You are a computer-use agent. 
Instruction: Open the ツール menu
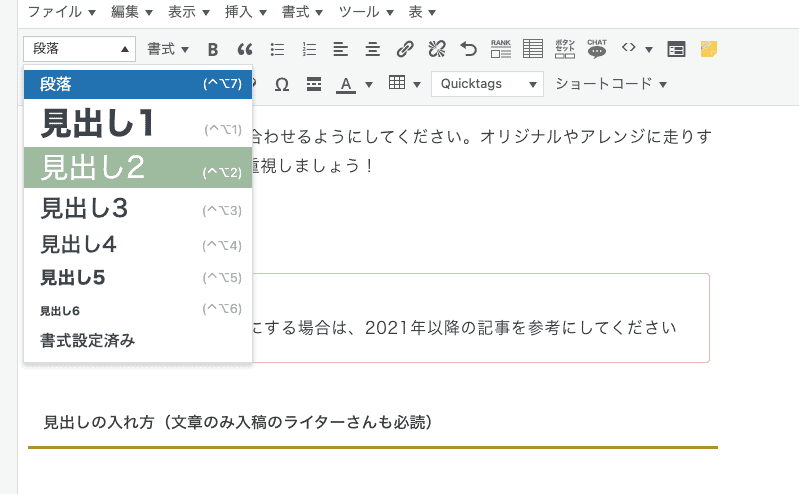[x=366, y=12]
